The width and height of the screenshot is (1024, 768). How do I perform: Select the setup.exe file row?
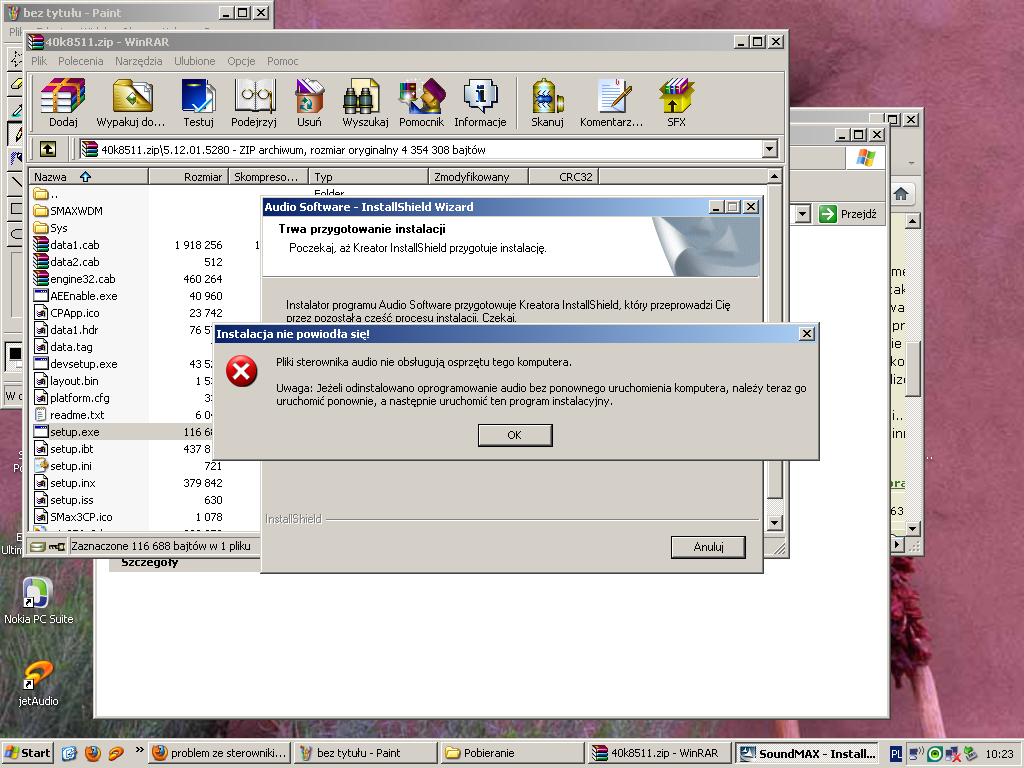tap(122, 432)
